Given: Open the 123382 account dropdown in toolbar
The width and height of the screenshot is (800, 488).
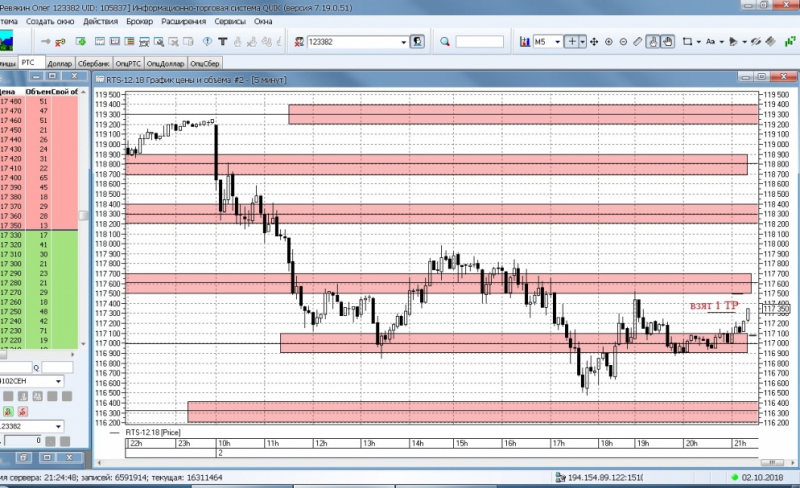Looking at the screenshot, I should [403, 42].
